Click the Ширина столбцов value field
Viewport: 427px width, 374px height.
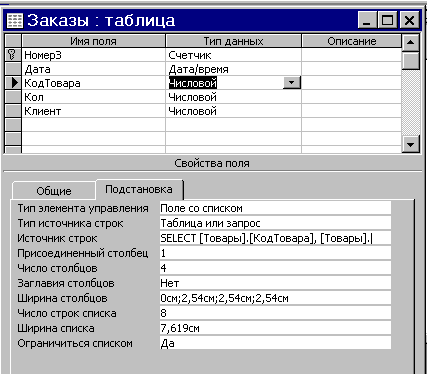pos(275,298)
